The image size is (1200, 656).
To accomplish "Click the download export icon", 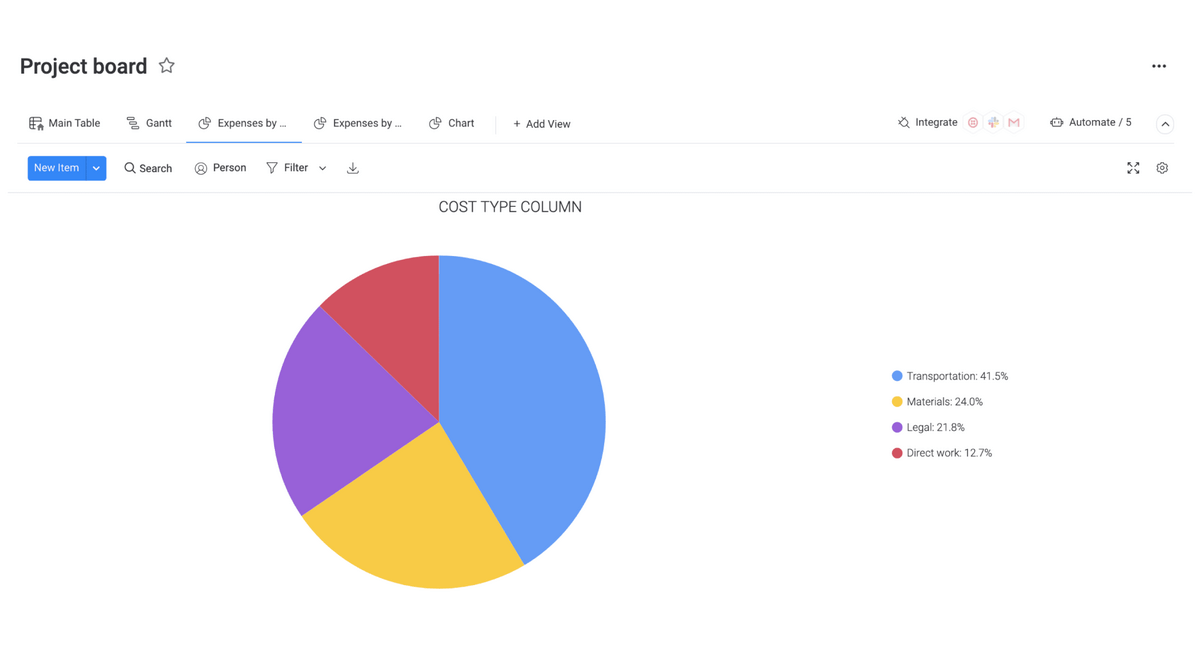I will [353, 168].
